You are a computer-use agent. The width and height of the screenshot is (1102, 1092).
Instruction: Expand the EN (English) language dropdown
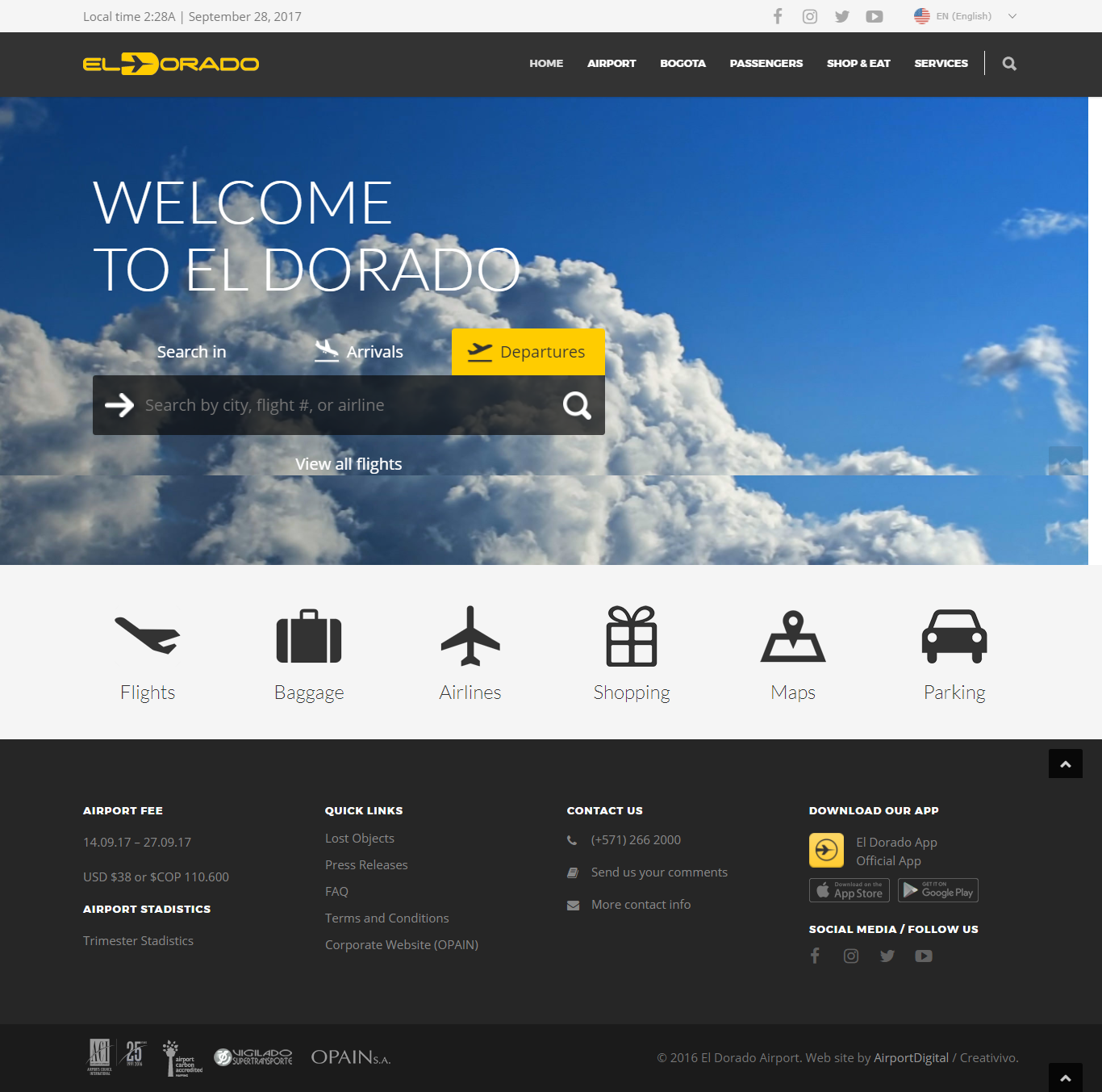[x=1012, y=16]
